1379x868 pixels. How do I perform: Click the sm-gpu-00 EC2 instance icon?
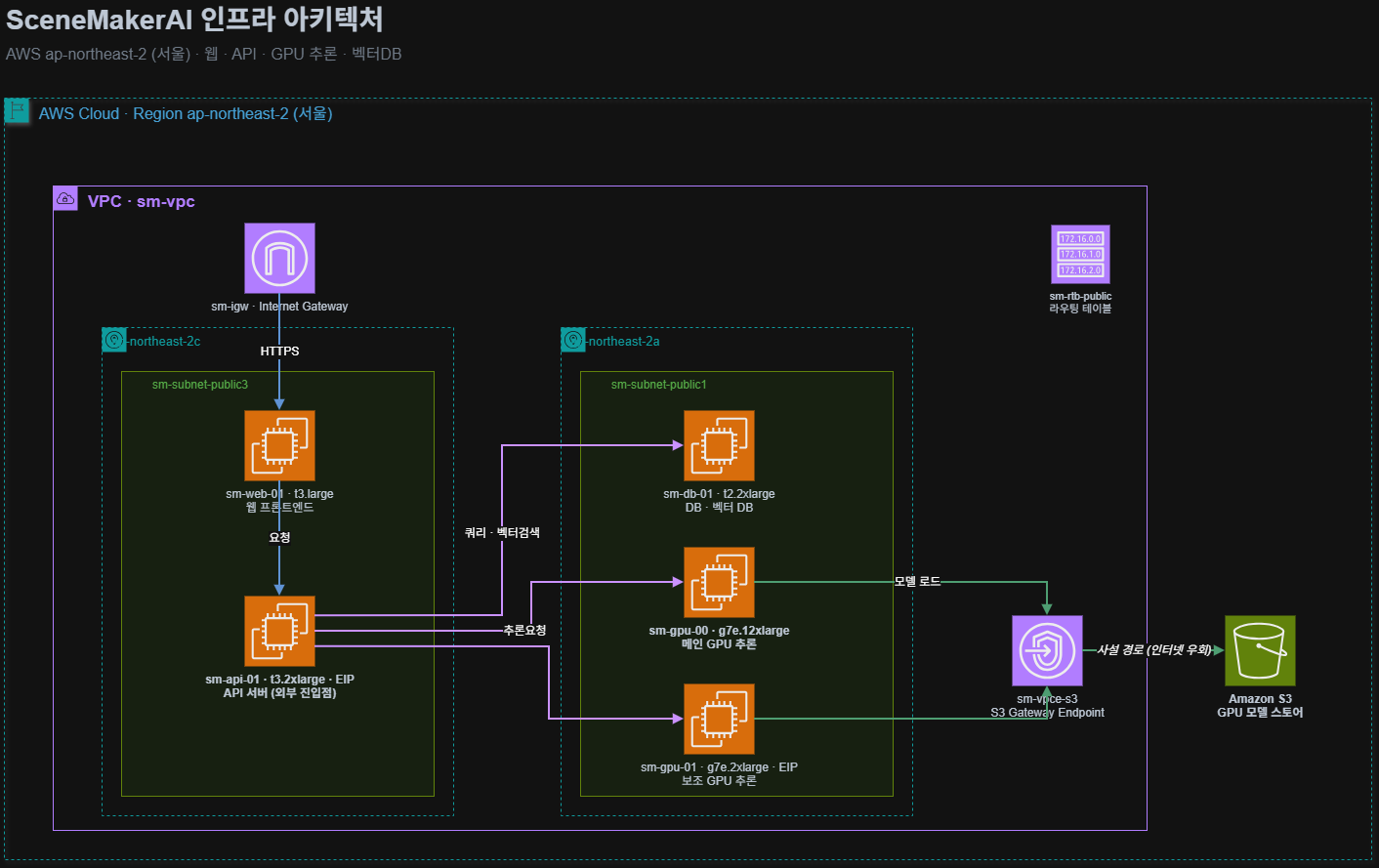(719, 582)
